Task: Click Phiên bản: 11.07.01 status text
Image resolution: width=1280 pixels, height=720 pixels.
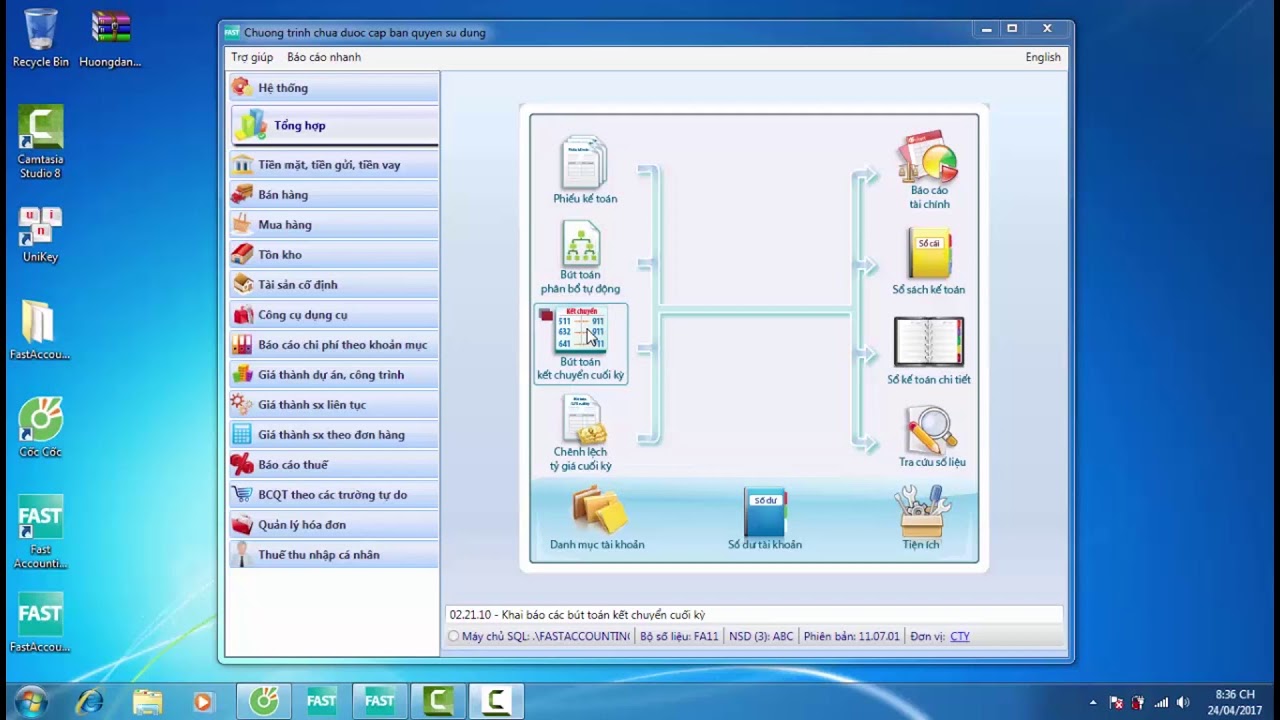Action: pyautogui.click(x=852, y=636)
